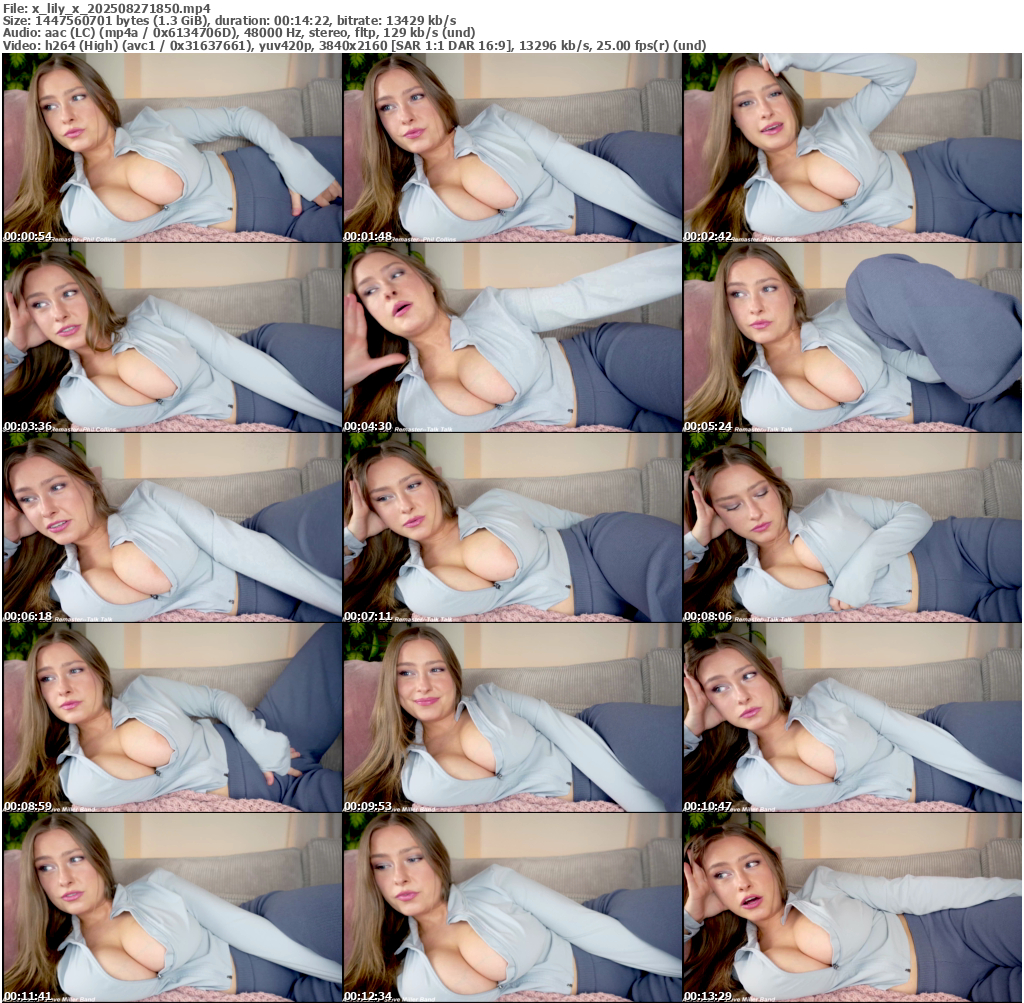
Task: Select the thumbnail at timestamp 00:08:59
Action: click(x=172, y=718)
